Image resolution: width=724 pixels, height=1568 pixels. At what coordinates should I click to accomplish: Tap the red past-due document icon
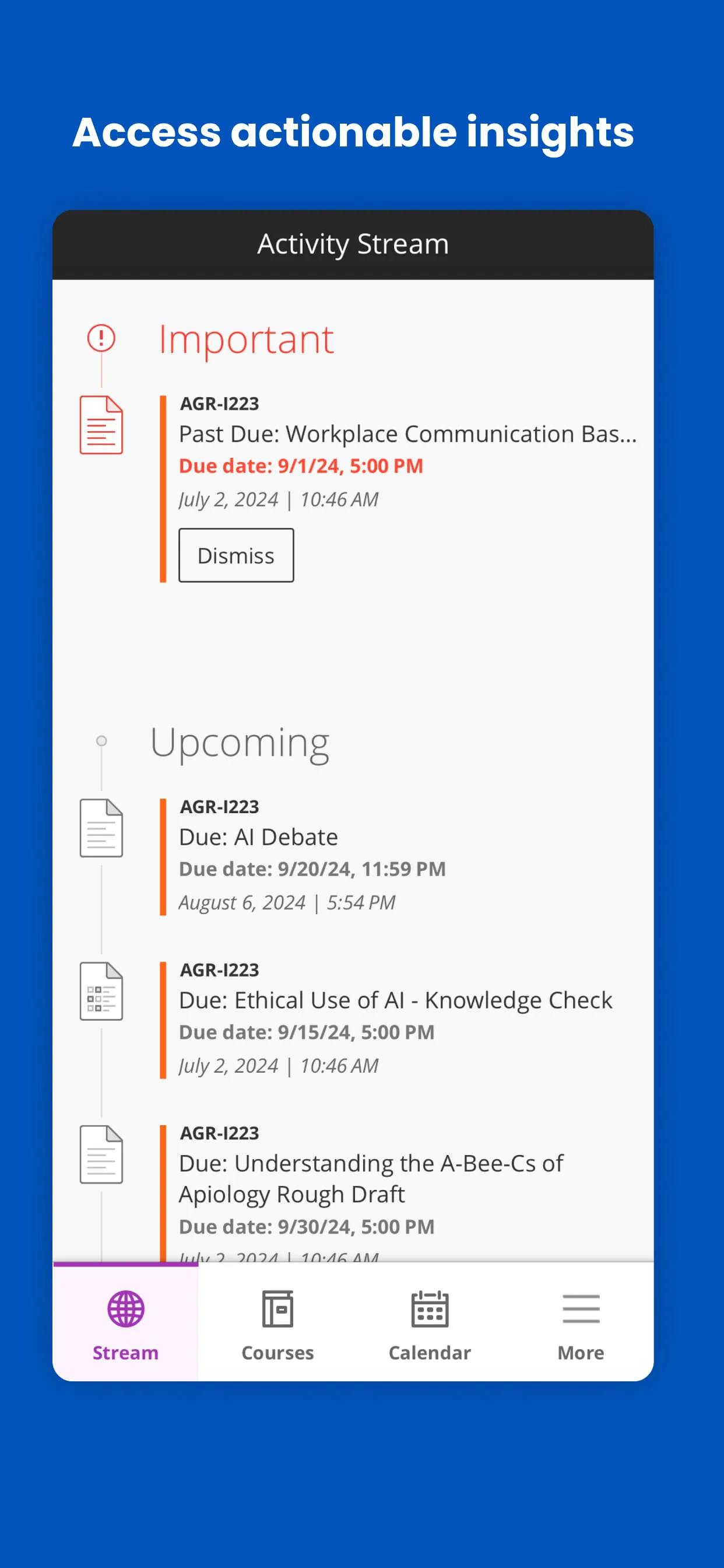coord(101,425)
